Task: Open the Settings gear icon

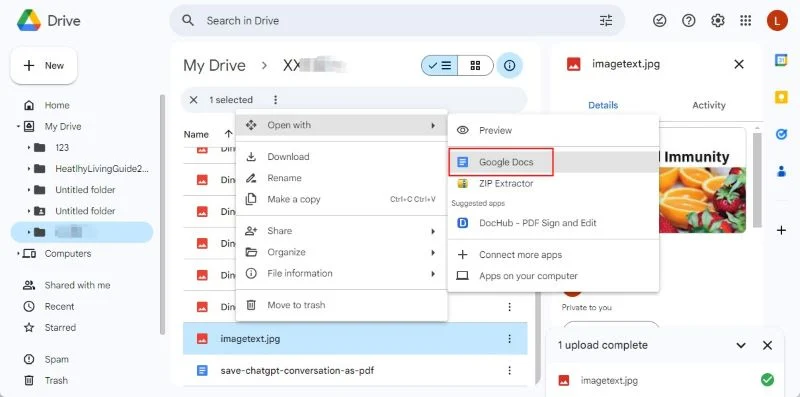Action: click(718, 20)
